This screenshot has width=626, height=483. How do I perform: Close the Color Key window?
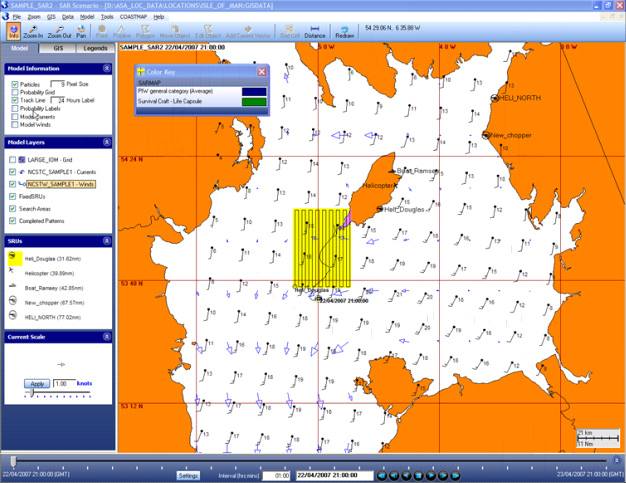(x=262, y=72)
